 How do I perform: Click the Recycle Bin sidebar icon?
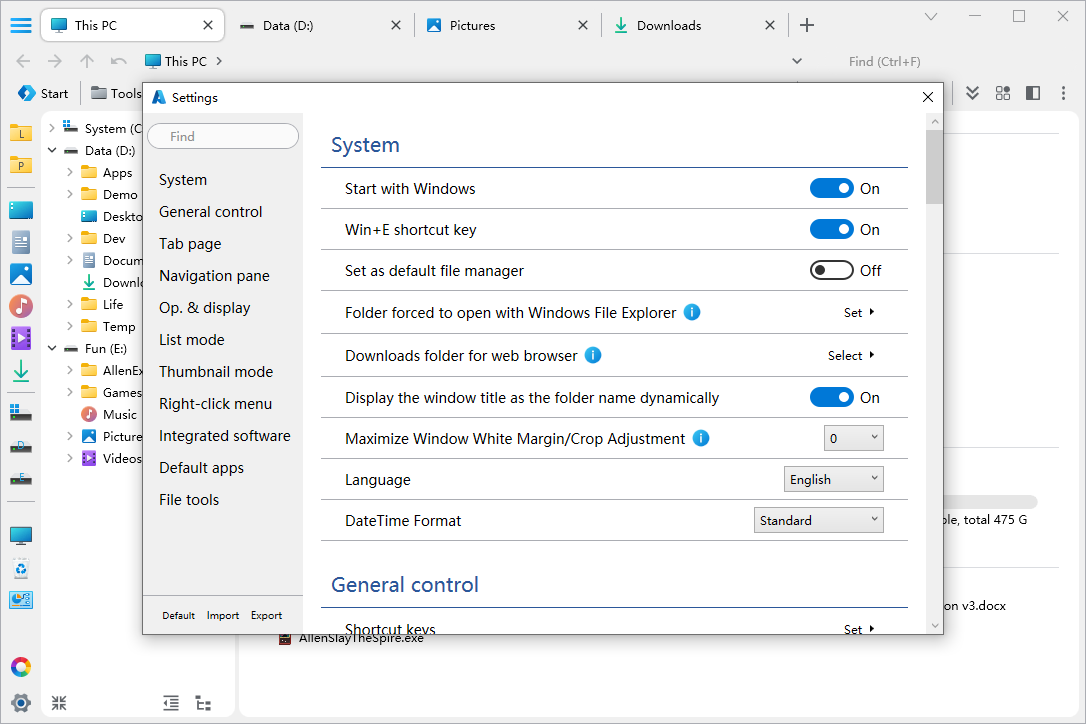click(21, 569)
